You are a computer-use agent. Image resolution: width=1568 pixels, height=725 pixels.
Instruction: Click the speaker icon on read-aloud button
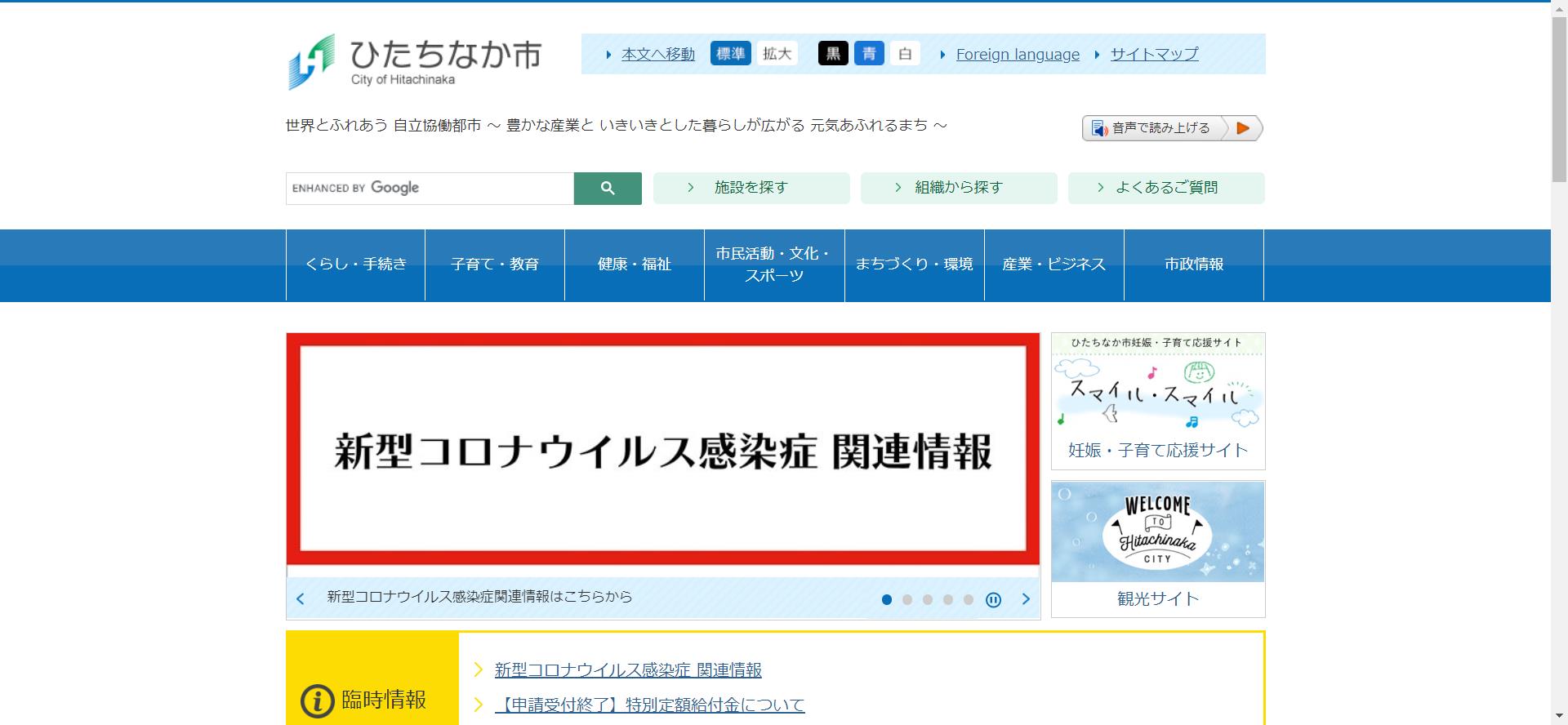(1099, 128)
